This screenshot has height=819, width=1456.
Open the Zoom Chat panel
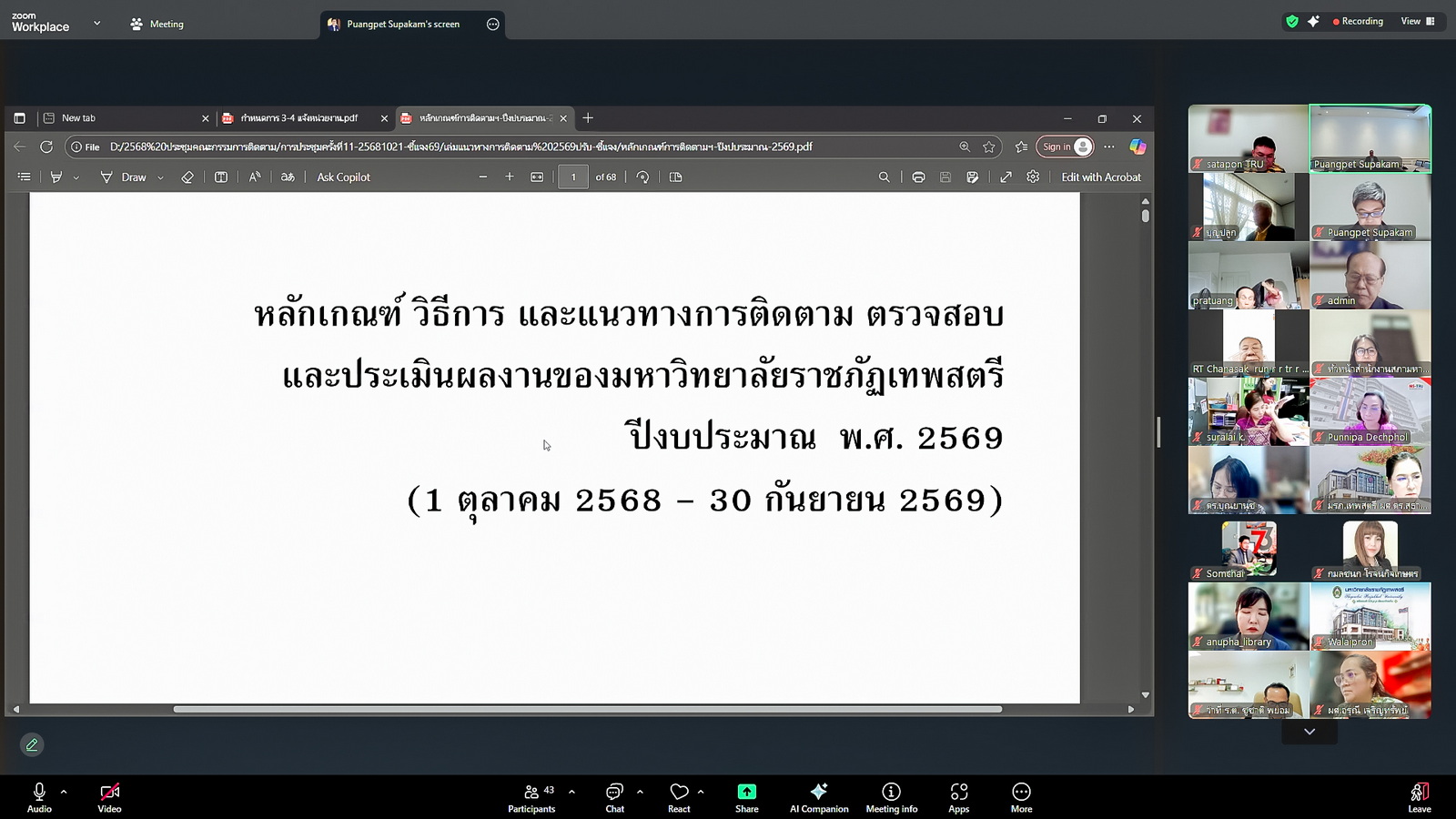614,796
